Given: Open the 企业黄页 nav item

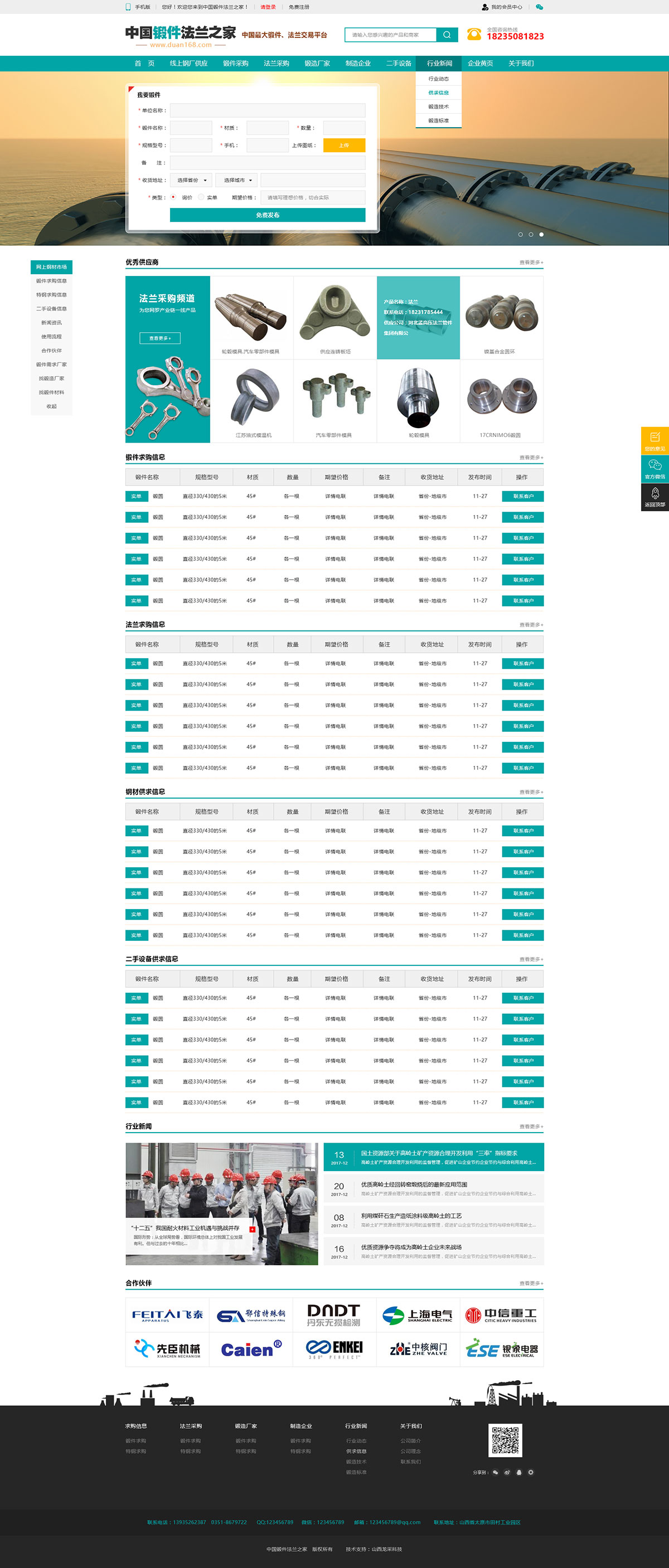Looking at the screenshot, I should pyautogui.click(x=481, y=64).
